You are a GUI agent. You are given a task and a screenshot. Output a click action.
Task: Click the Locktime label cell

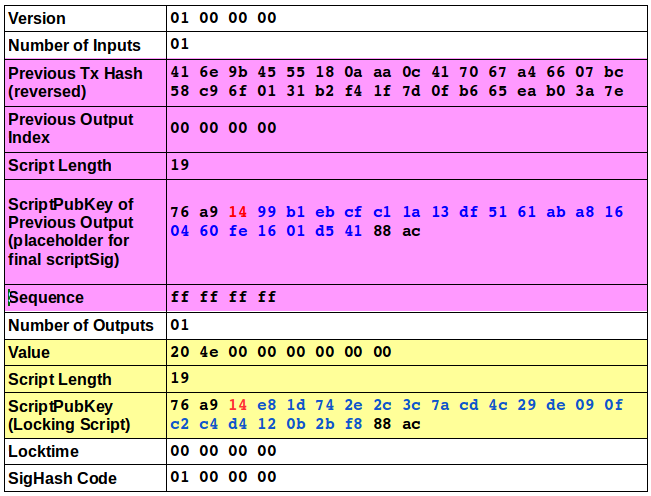tap(43, 452)
